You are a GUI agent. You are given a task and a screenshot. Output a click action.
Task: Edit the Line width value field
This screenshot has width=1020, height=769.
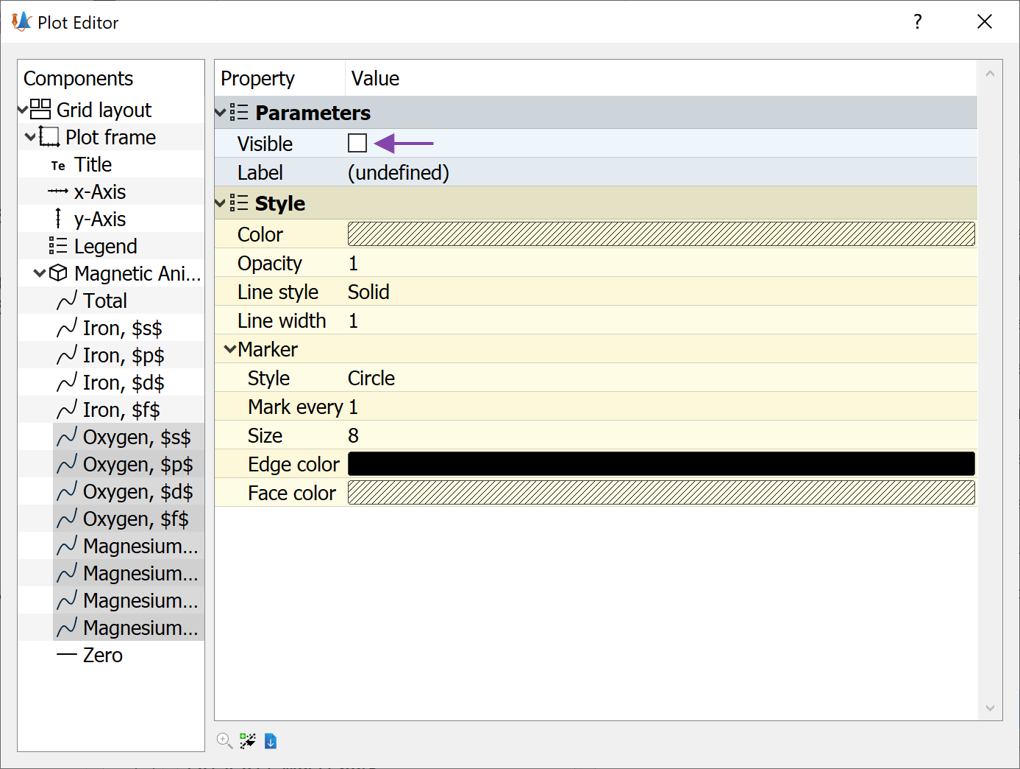pyautogui.click(x=661, y=321)
